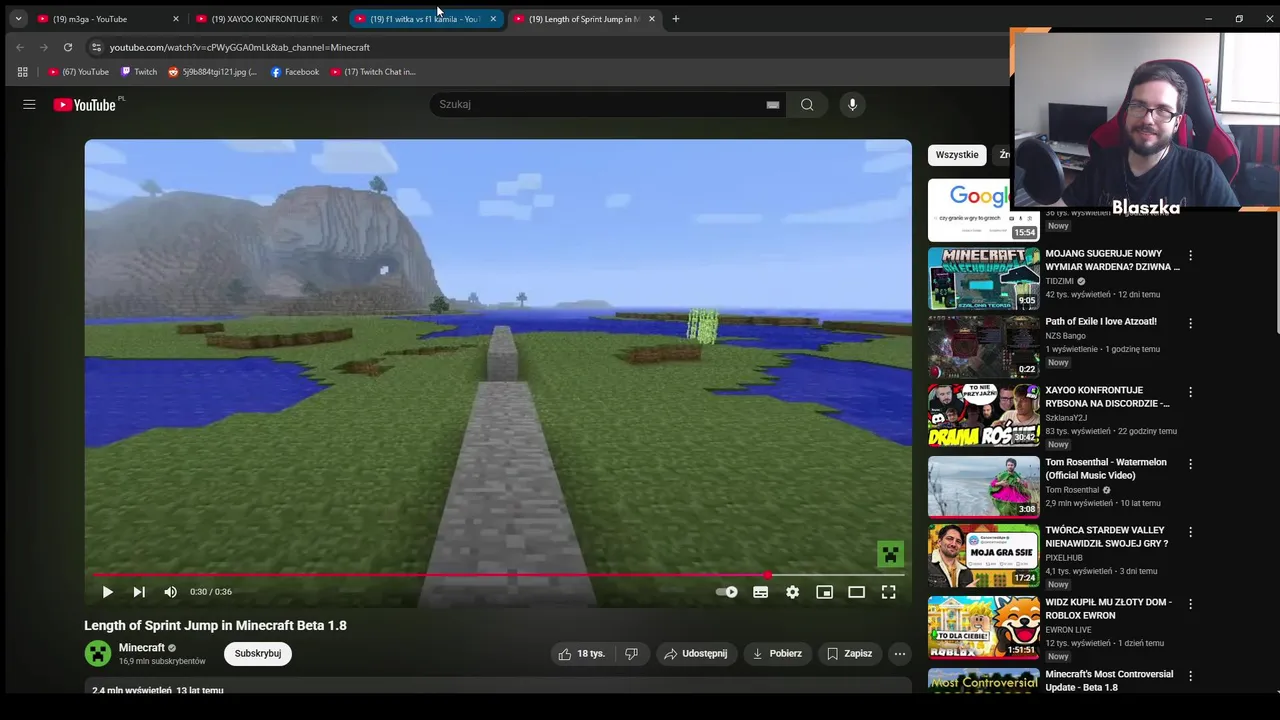
Task: Go to YouTube home via logo
Action: click(85, 104)
